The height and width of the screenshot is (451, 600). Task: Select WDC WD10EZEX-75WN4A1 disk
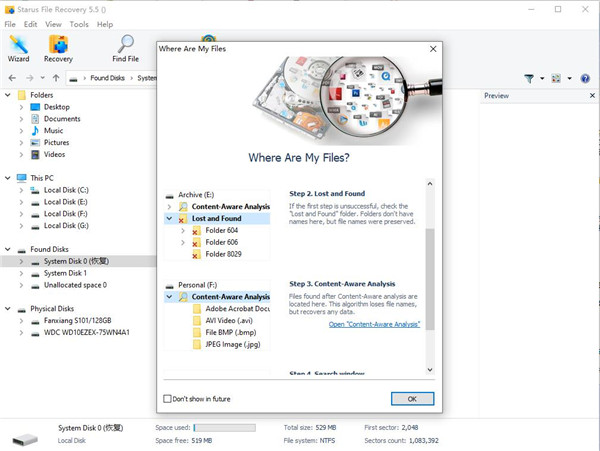coord(86,332)
